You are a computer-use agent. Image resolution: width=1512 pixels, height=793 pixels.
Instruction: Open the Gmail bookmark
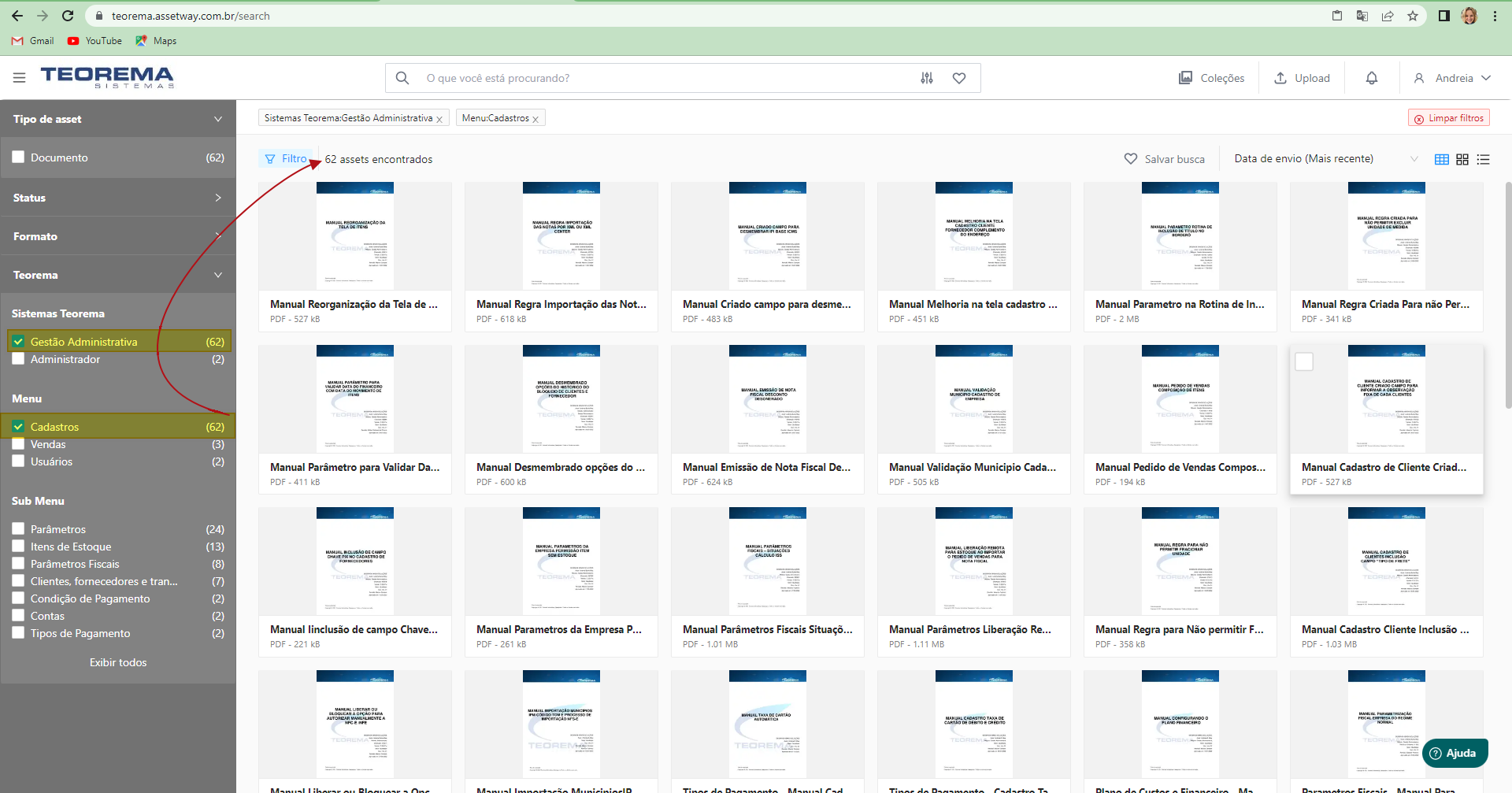[33, 41]
